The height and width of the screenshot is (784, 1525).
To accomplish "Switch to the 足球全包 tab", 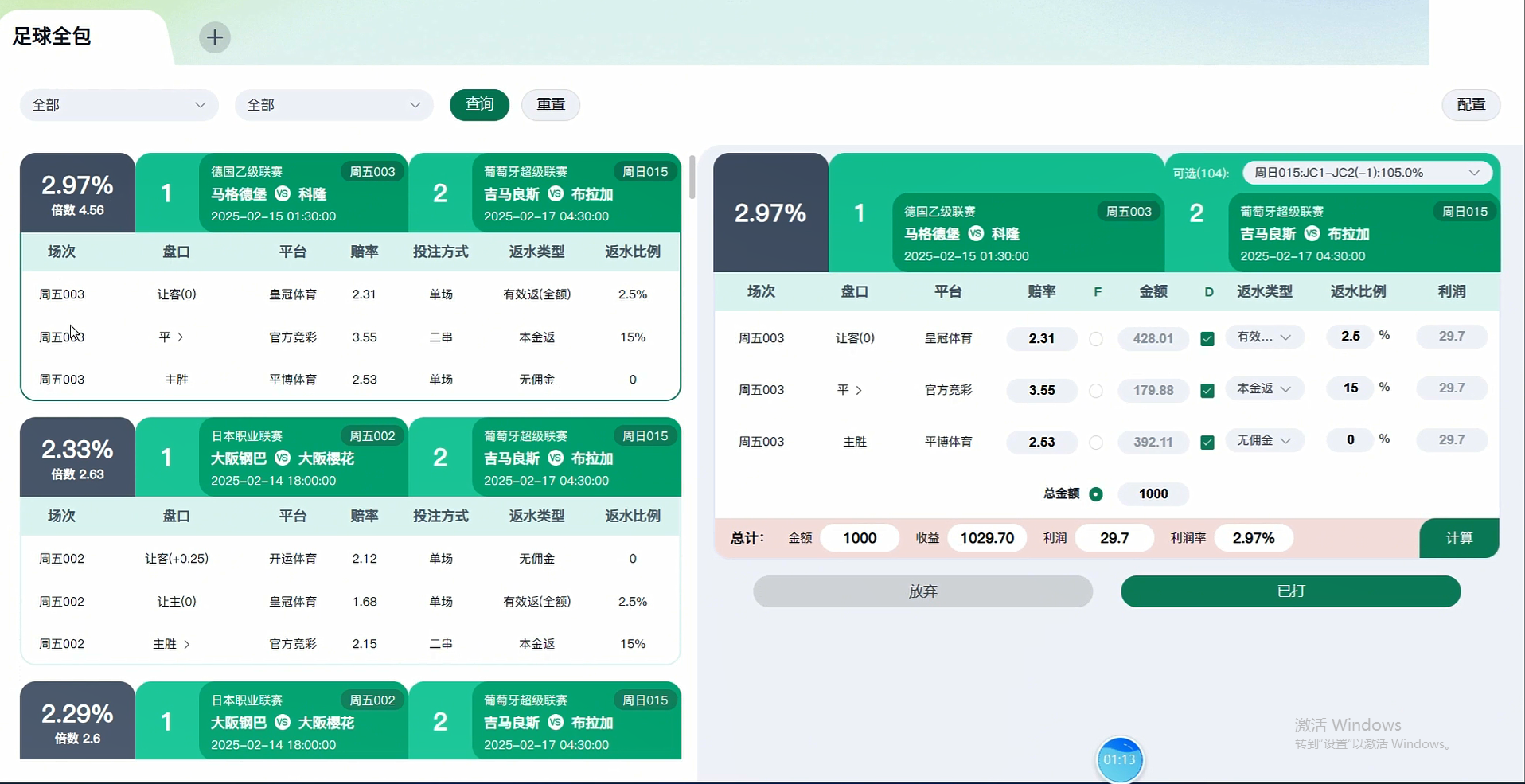I will click(51, 37).
